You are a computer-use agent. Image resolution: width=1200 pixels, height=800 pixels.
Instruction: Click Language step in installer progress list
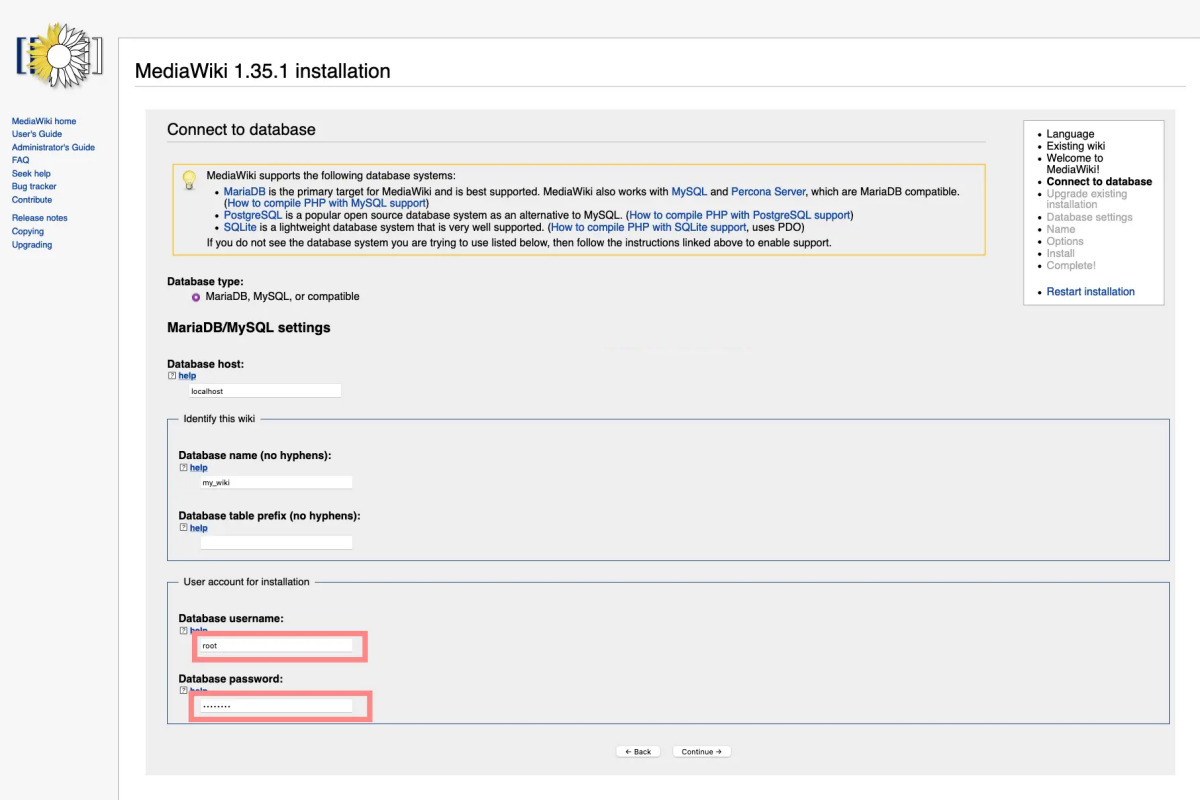click(x=1070, y=134)
